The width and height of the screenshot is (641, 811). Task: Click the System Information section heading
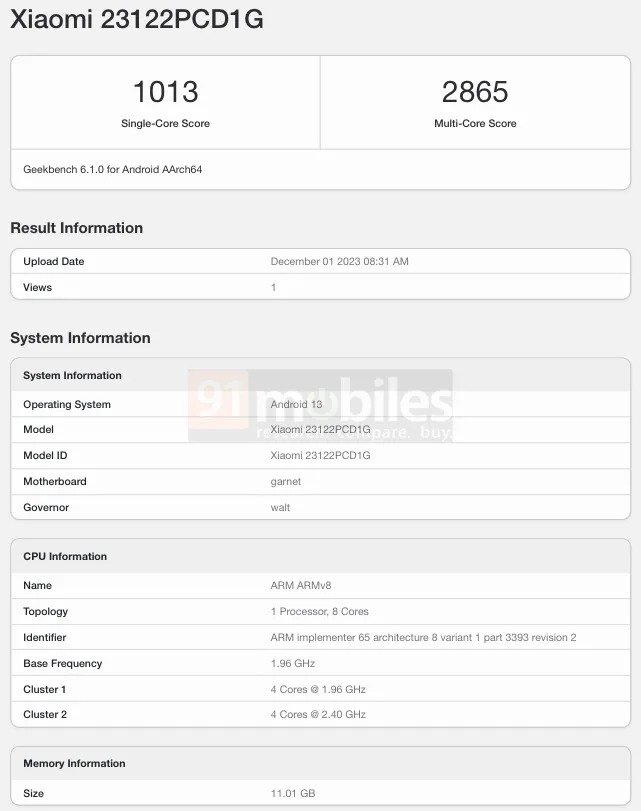click(80, 338)
